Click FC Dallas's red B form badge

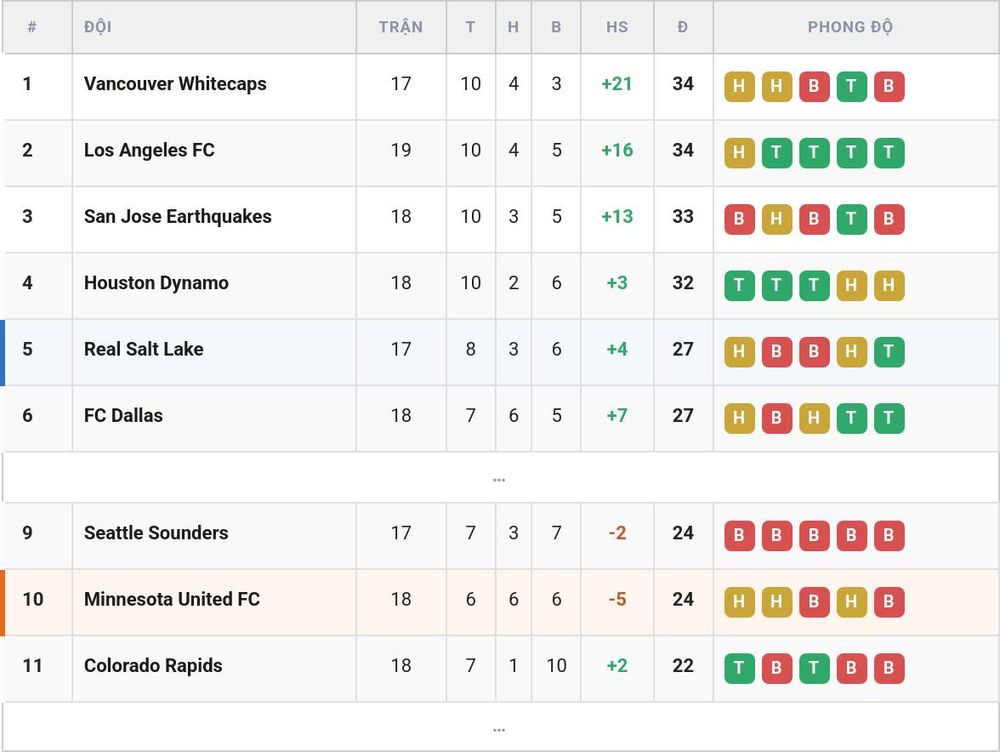[776, 418]
